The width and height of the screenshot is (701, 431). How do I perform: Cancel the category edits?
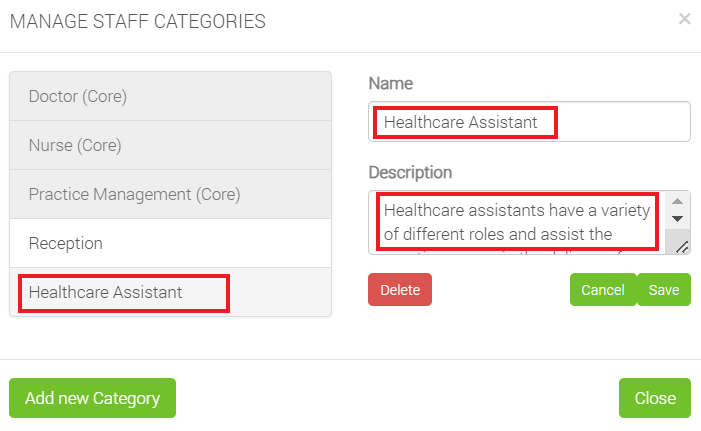(x=602, y=290)
